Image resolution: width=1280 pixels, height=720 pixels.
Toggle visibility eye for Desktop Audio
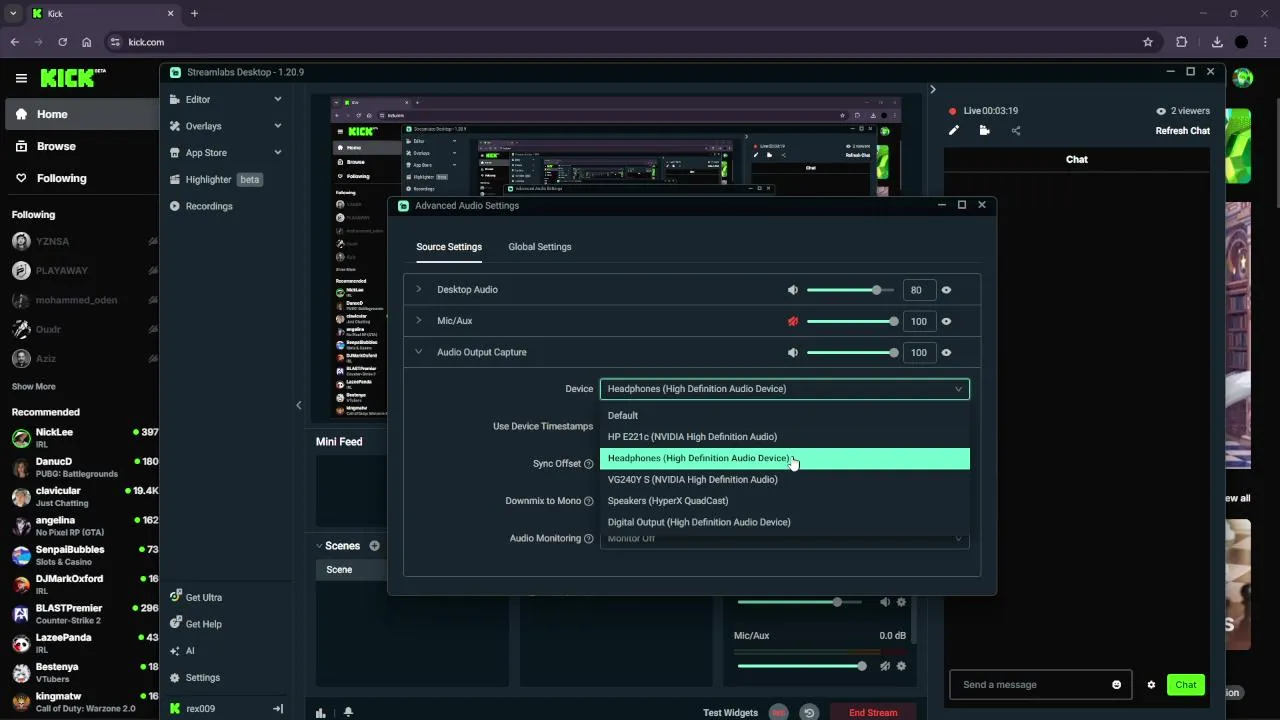pos(946,290)
